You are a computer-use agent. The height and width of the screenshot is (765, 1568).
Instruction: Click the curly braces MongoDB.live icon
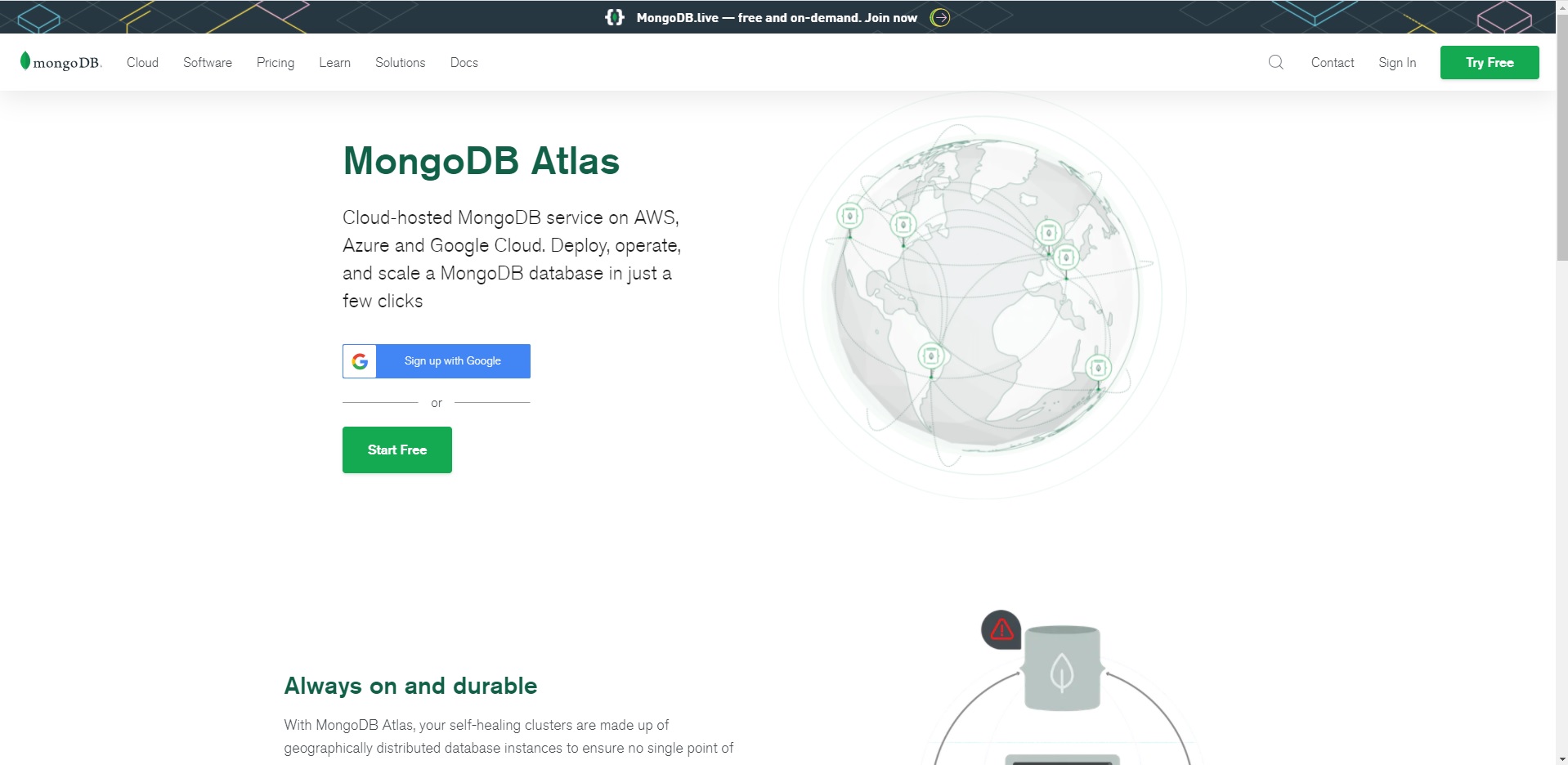coord(615,17)
